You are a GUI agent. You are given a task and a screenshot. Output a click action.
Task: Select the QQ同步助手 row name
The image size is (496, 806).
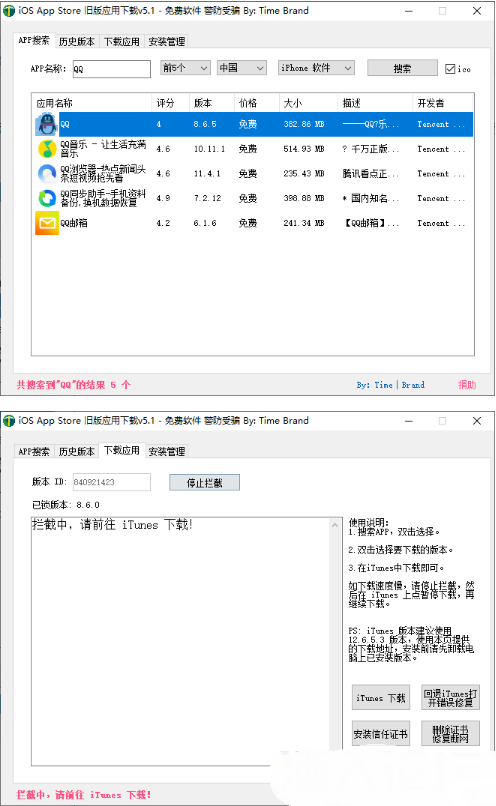[103, 198]
